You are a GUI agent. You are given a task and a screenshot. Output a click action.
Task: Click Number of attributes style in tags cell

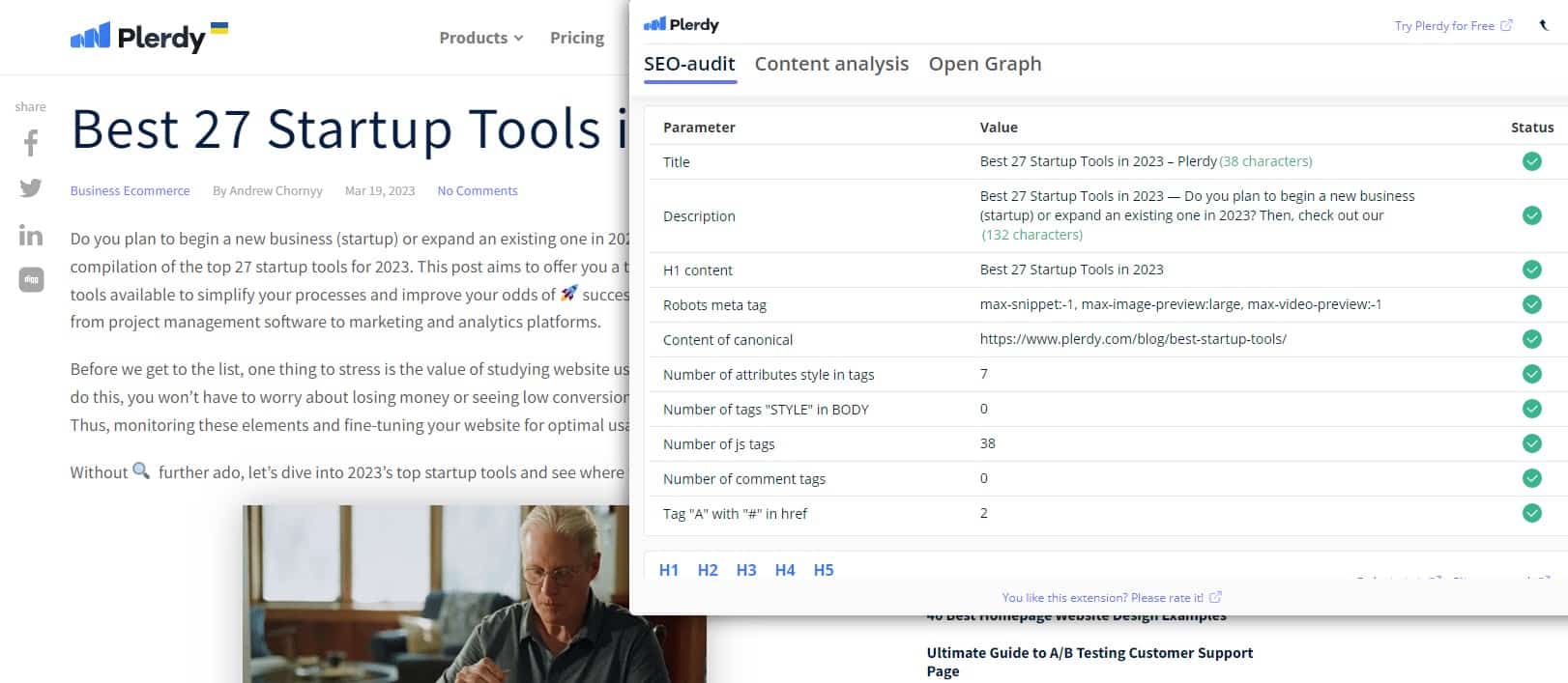tap(769, 375)
